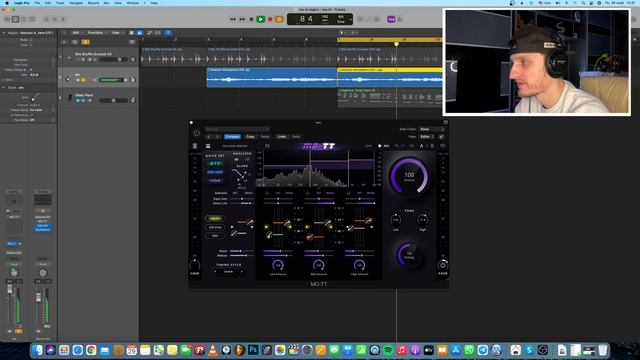Click the plugin input gain knob
The width and height of the screenshot is (640, 360).
coord(195,265)
